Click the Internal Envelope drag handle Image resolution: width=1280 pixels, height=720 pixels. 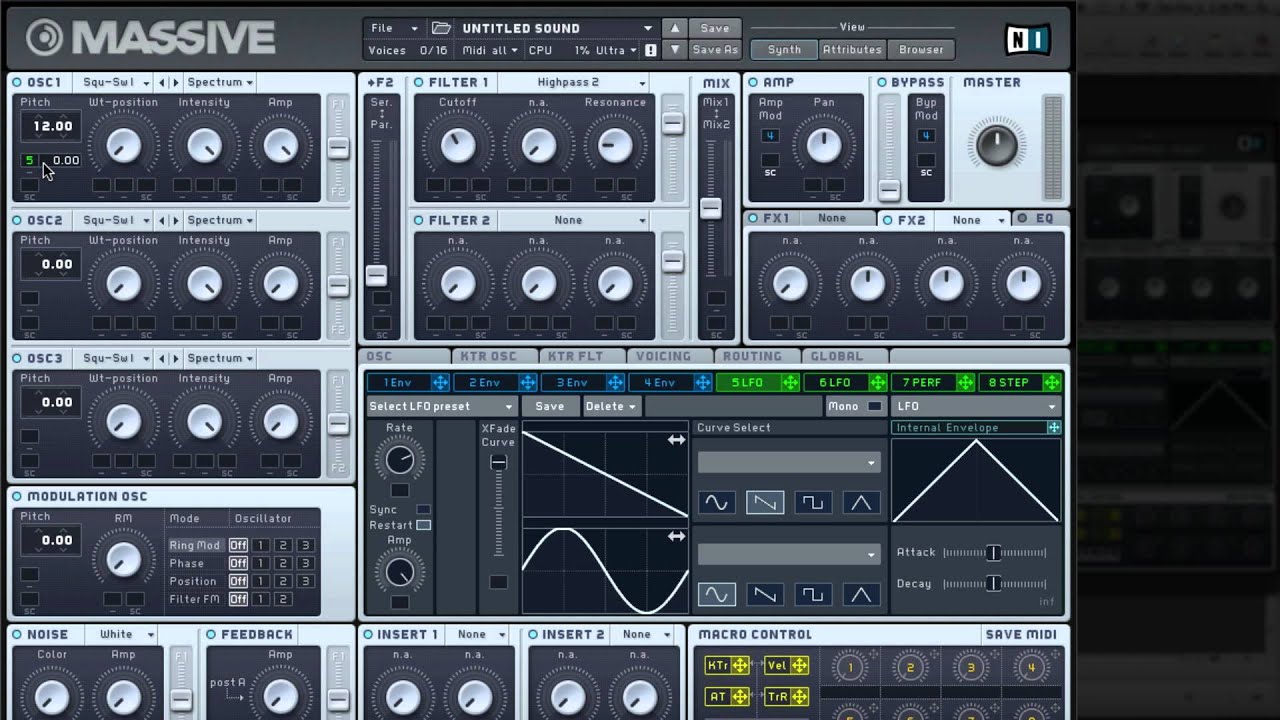point(1053,427)
